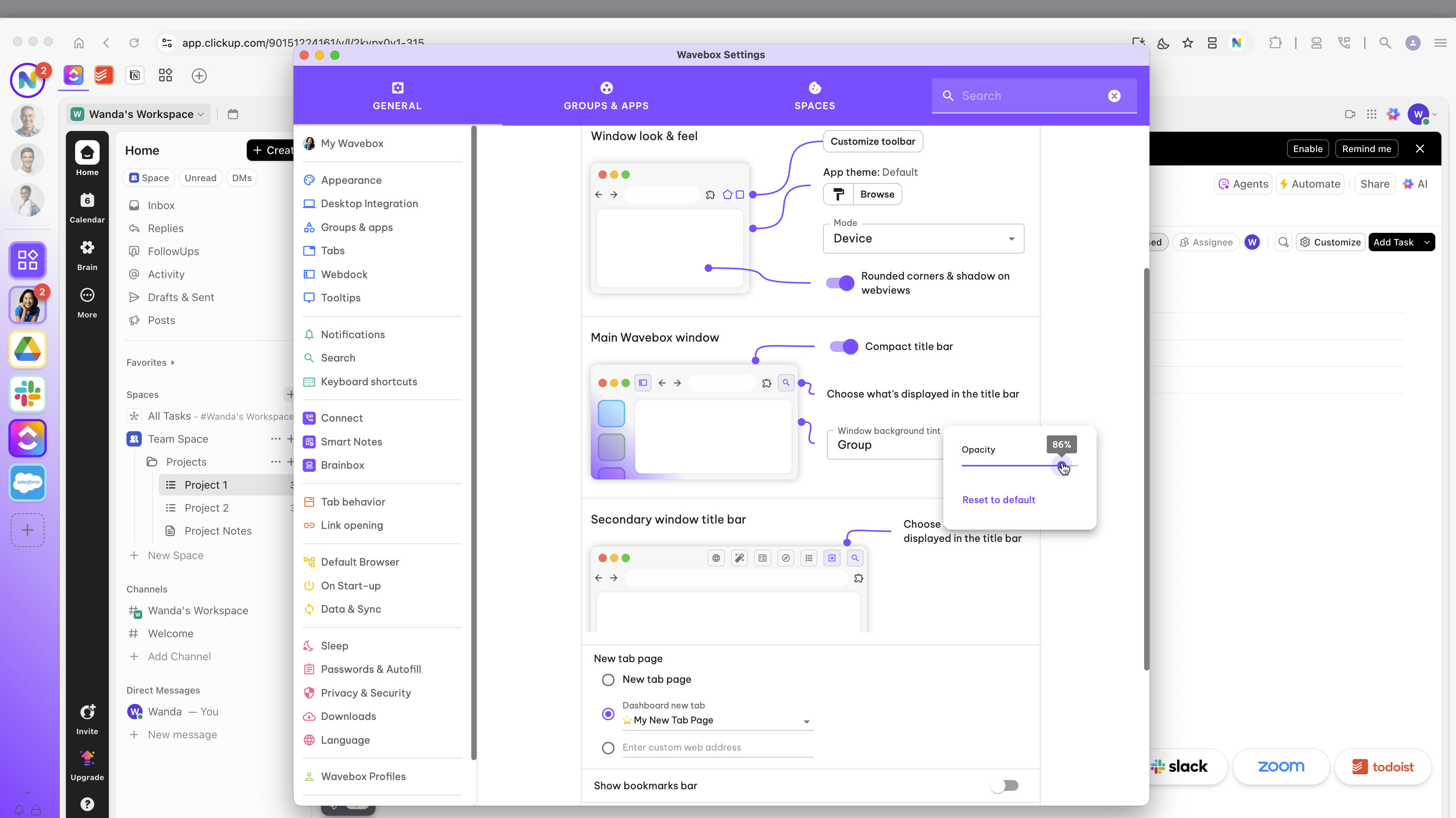Switch to SPACES settings tab
Viewport: 1456px width, 818px height.
click(x=815, y=96)
